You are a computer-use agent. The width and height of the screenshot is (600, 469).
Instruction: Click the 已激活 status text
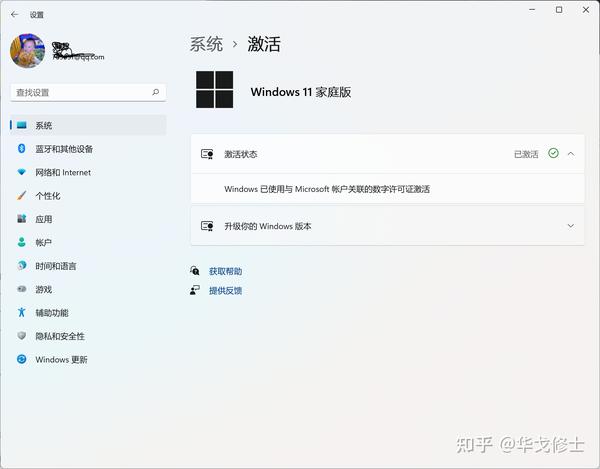(x=526, y=154)
